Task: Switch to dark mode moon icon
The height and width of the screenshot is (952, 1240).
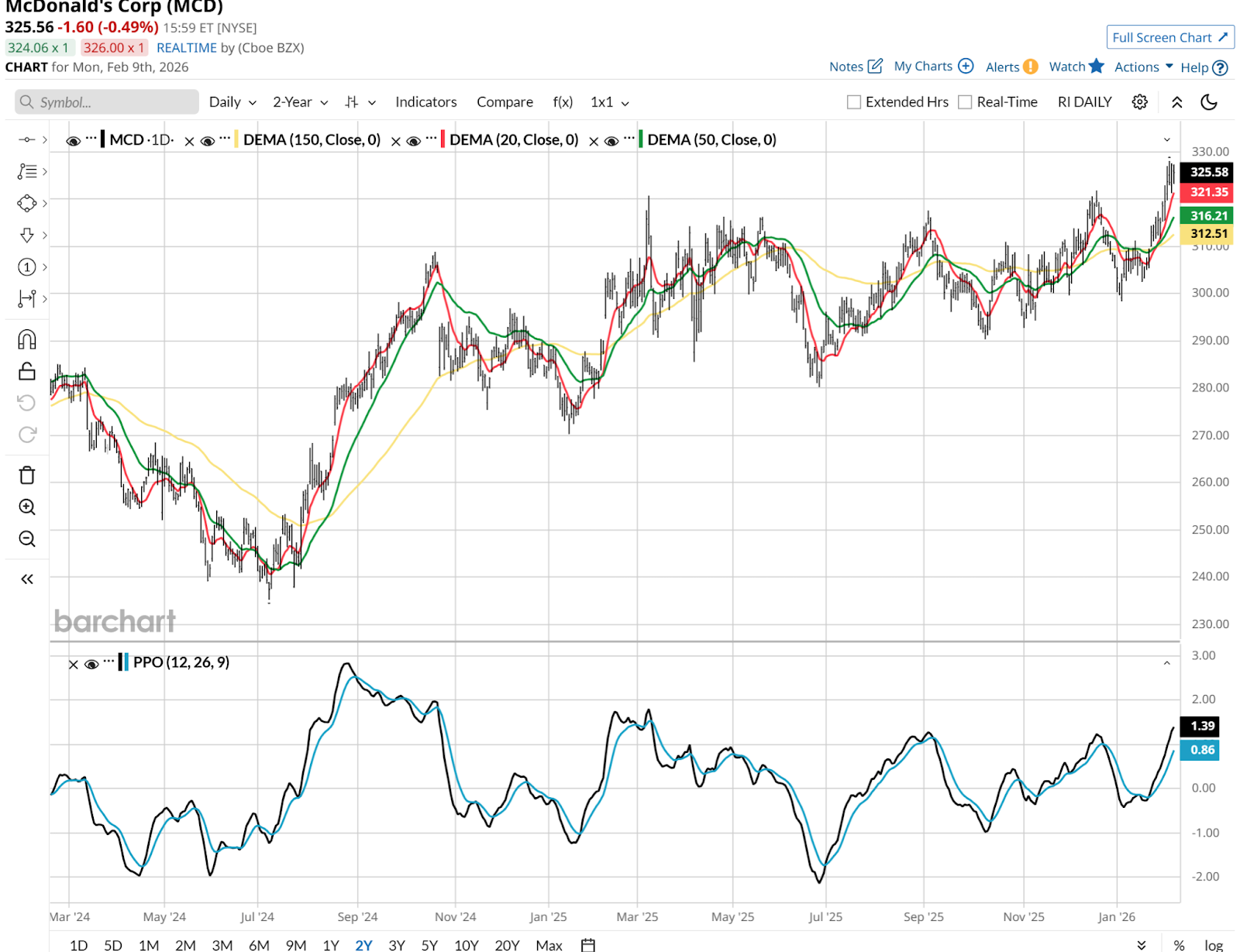Action: click(x=1208, y=102)
